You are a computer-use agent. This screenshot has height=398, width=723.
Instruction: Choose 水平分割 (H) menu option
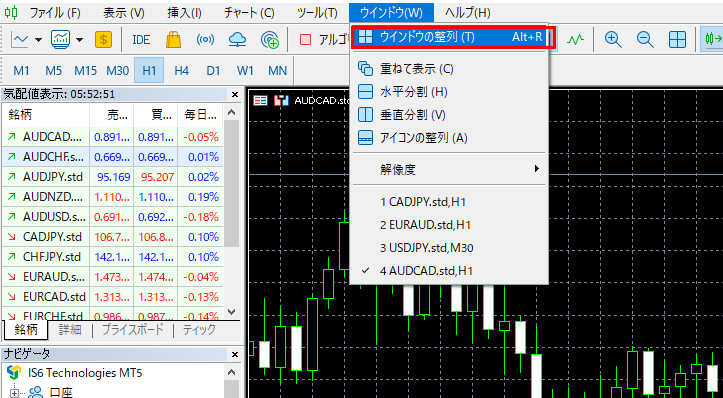coord(450,92)
